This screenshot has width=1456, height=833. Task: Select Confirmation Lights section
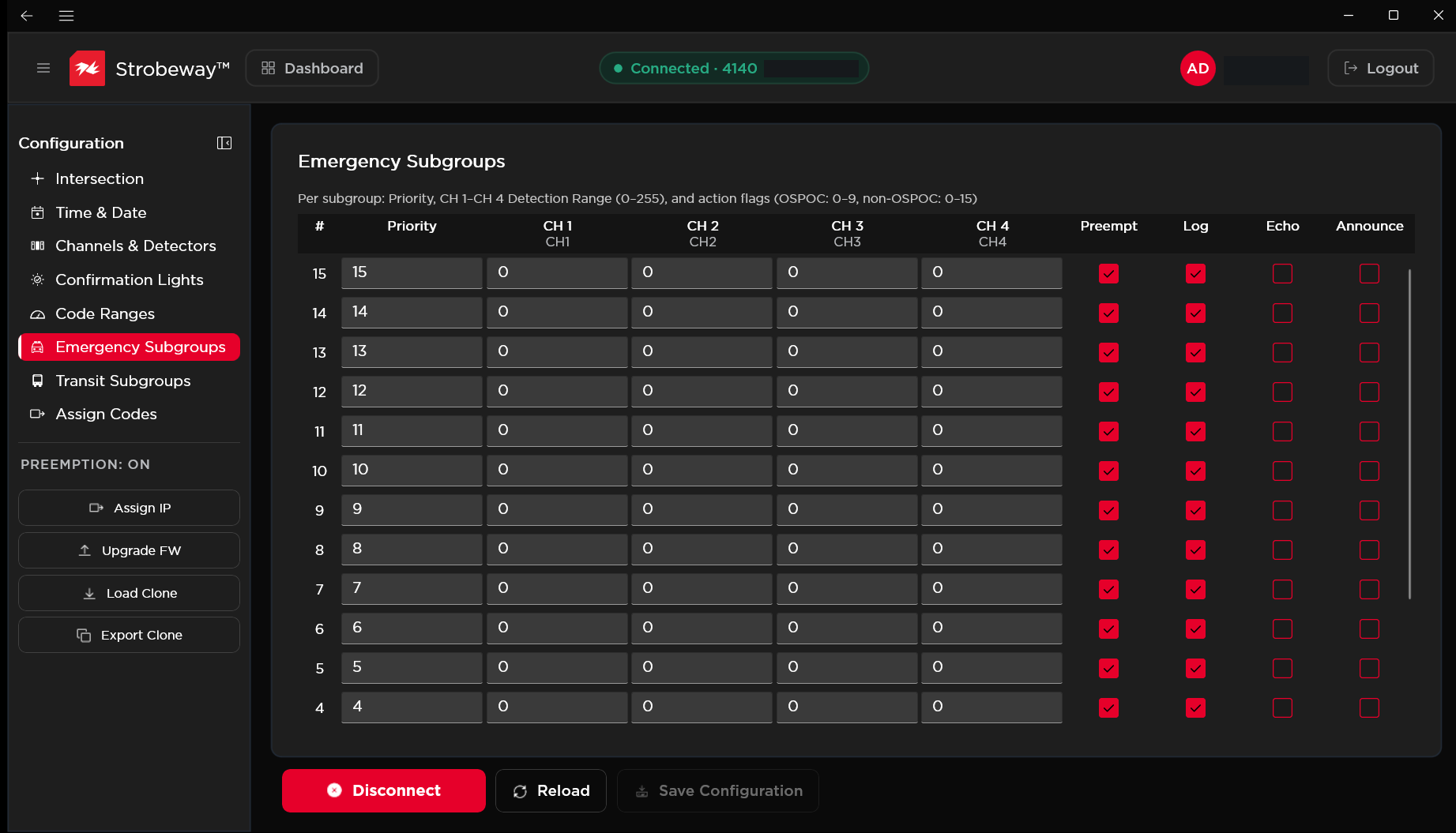(129, 280)
